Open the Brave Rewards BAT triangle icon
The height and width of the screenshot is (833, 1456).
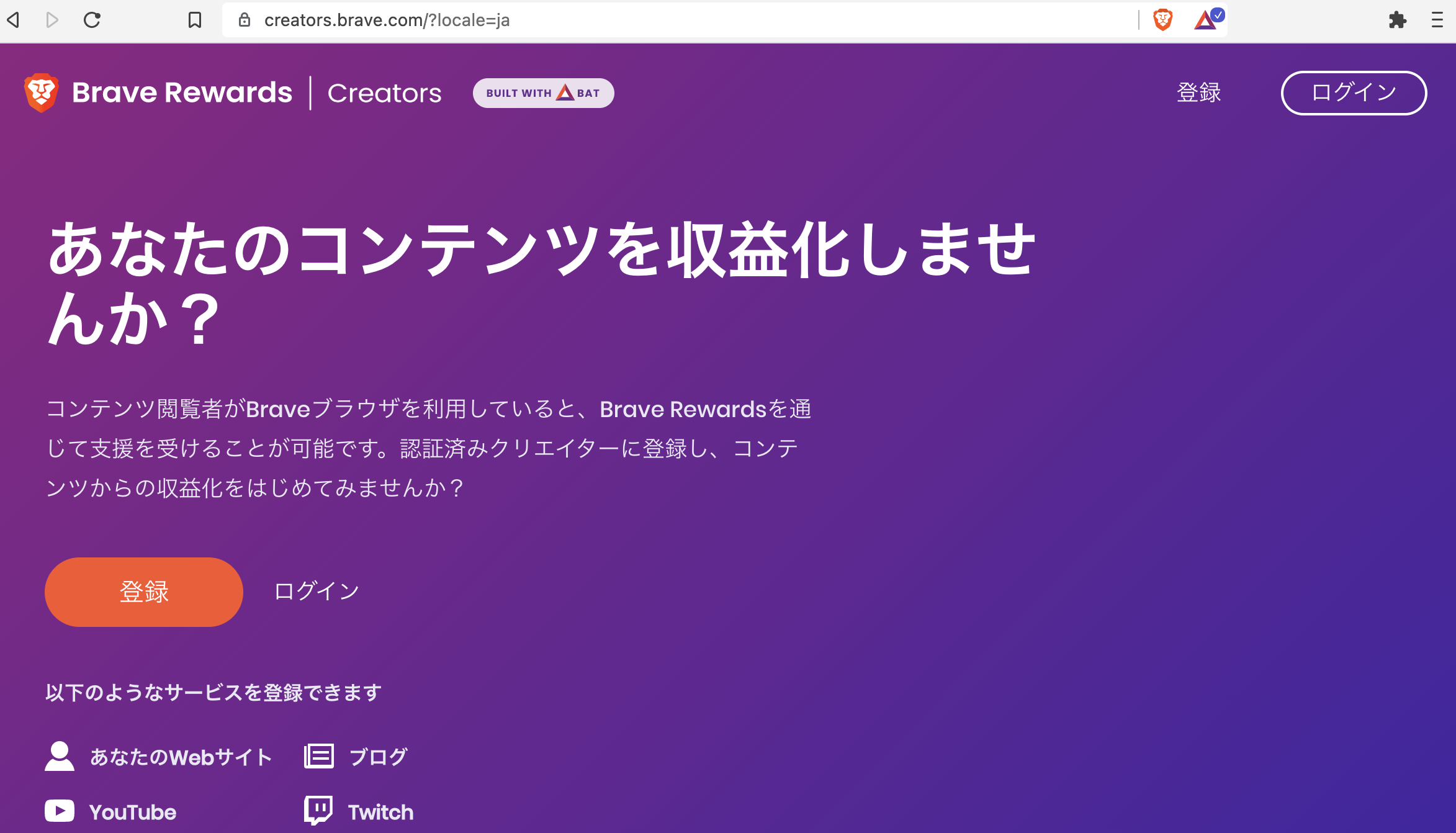click(x=1208, y=20)
